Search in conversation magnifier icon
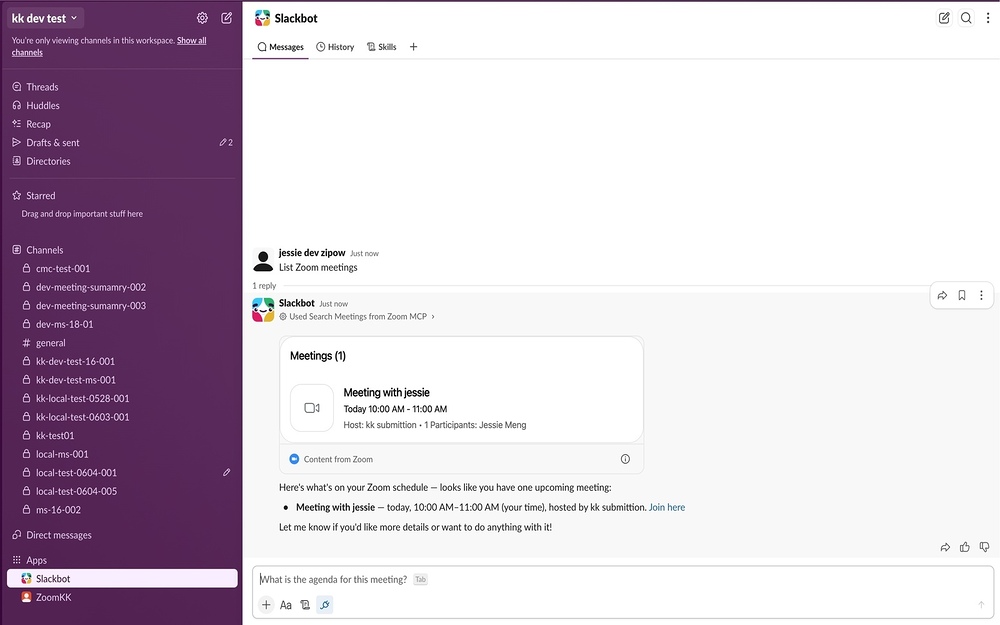 pos(966,18)
